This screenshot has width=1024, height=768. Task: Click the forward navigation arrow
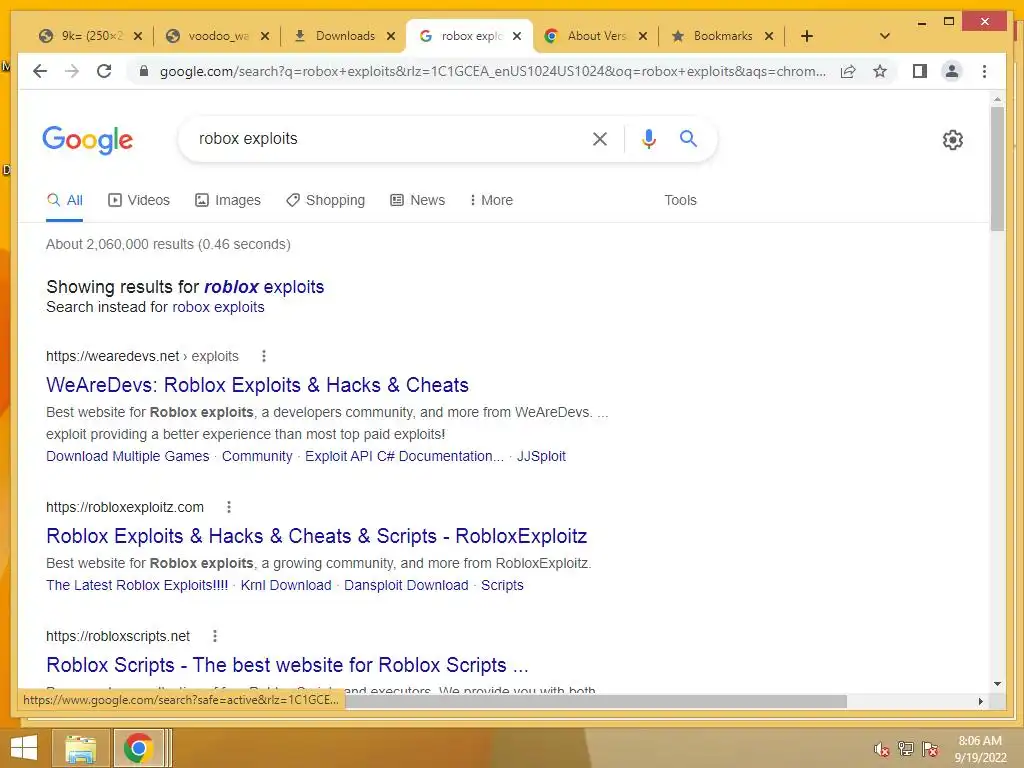[72, 71]
